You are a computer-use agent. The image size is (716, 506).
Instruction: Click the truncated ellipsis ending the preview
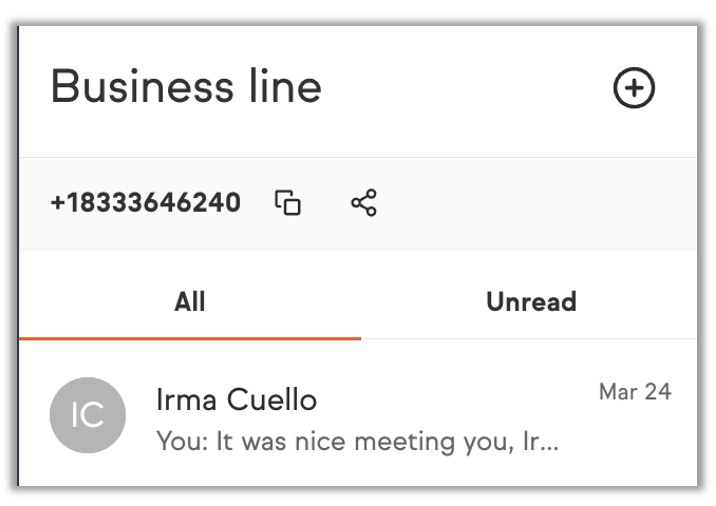tap(548, 441)
